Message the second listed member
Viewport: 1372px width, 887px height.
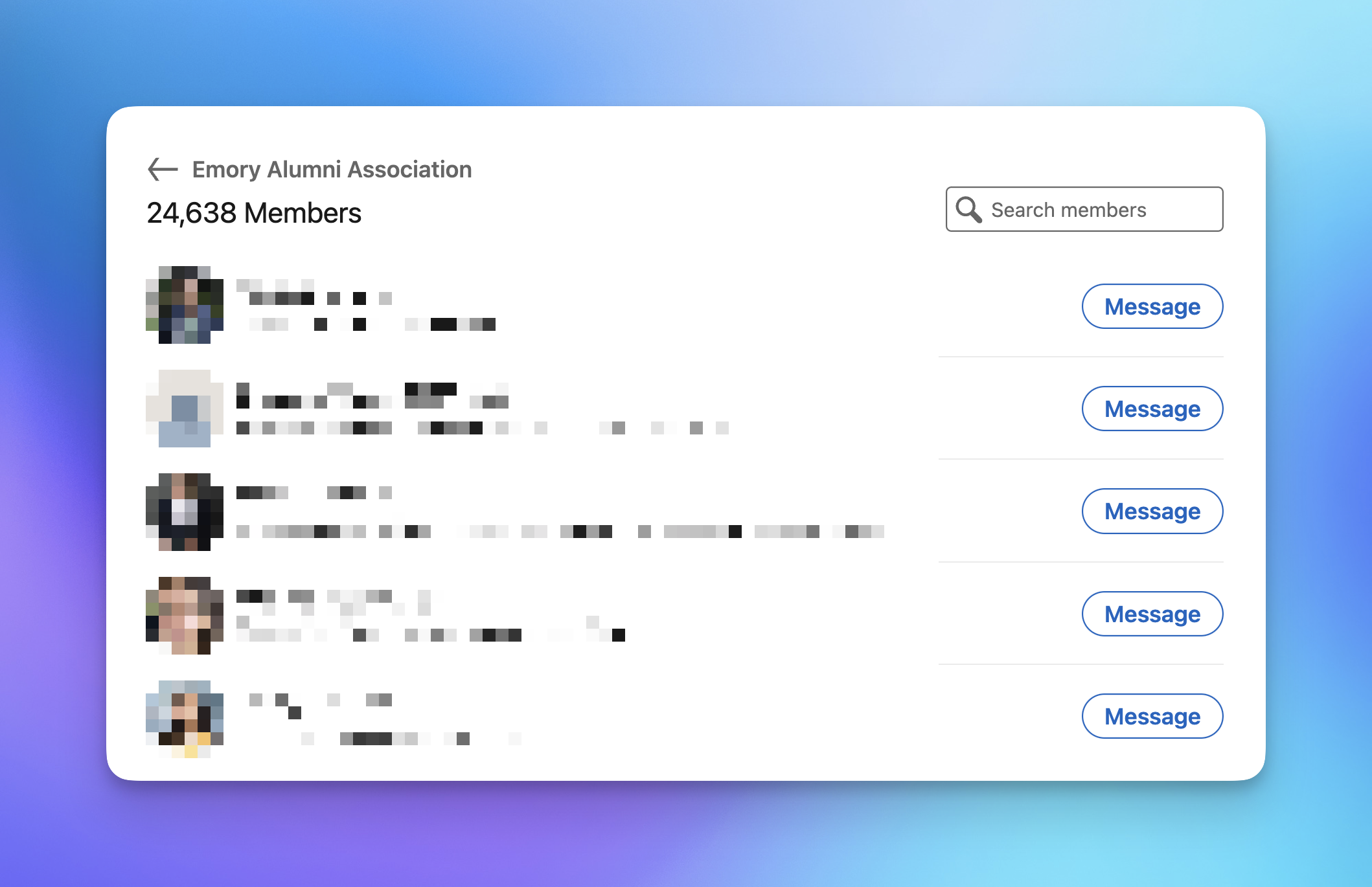(x=1152, y=409)
